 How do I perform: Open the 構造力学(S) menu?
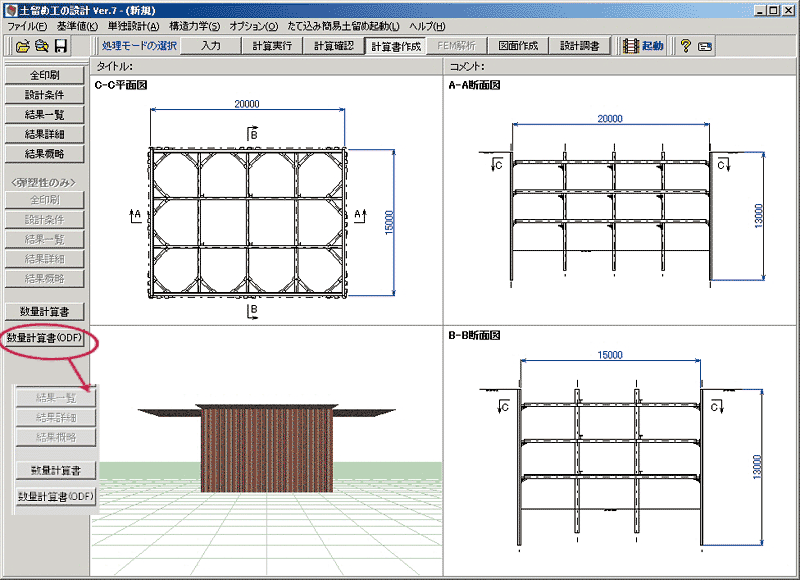coord(194,26)
